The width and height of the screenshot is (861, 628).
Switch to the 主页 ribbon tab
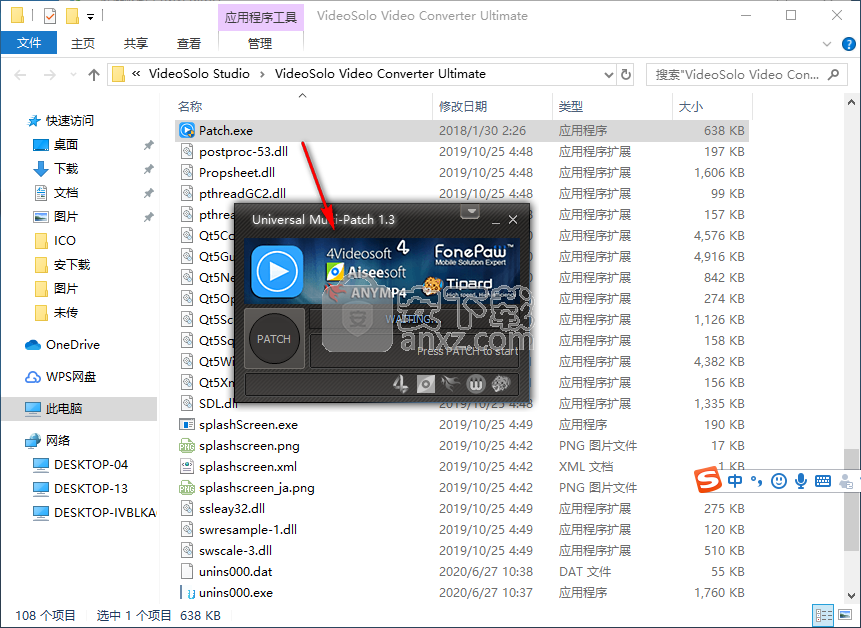click(x=83, y=43)
